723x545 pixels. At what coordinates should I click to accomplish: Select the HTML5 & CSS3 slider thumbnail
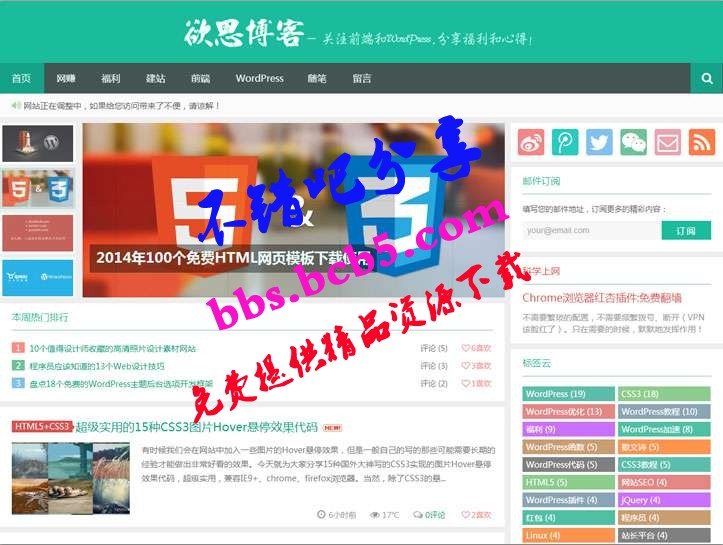pyautogui.click(x=38, y=188)
